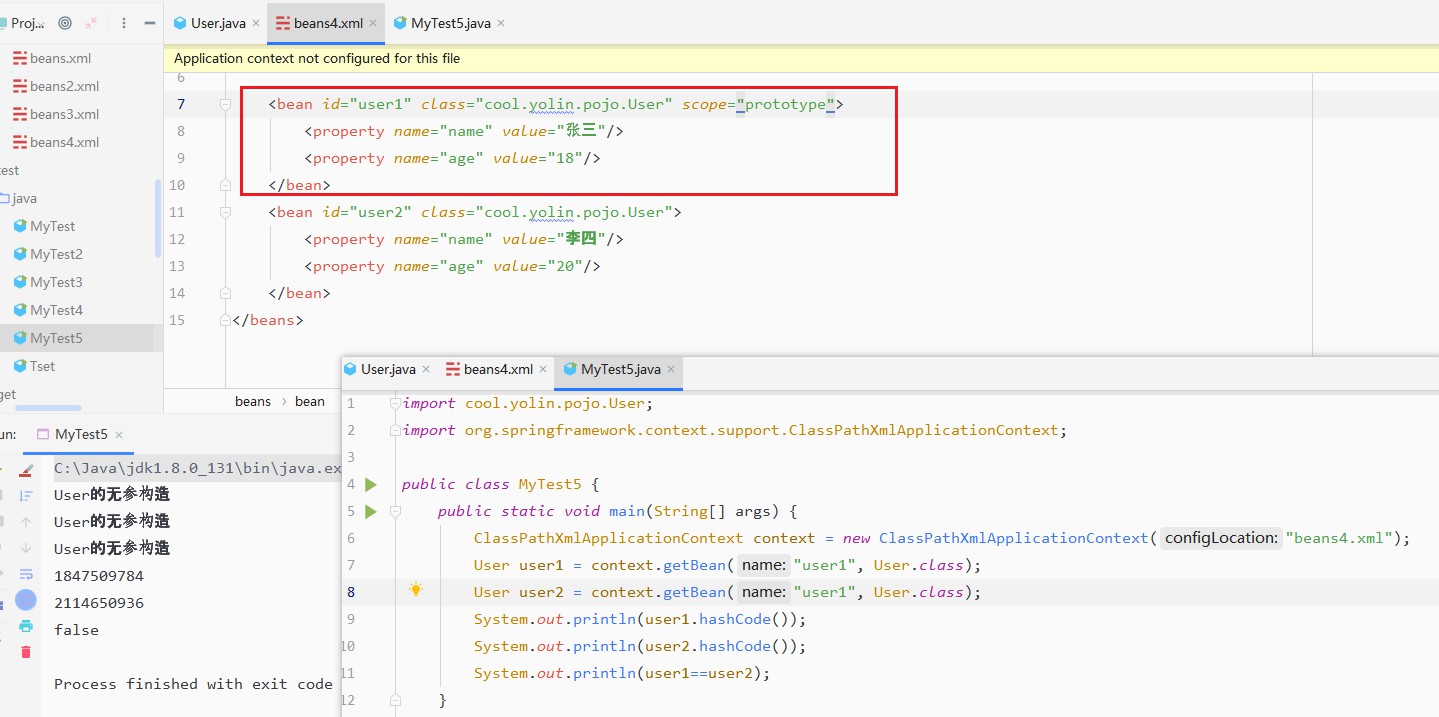The image size is (1439, 717).
Task: Close the MyTest5.java tab in lower editor
Action: point(671,369)
